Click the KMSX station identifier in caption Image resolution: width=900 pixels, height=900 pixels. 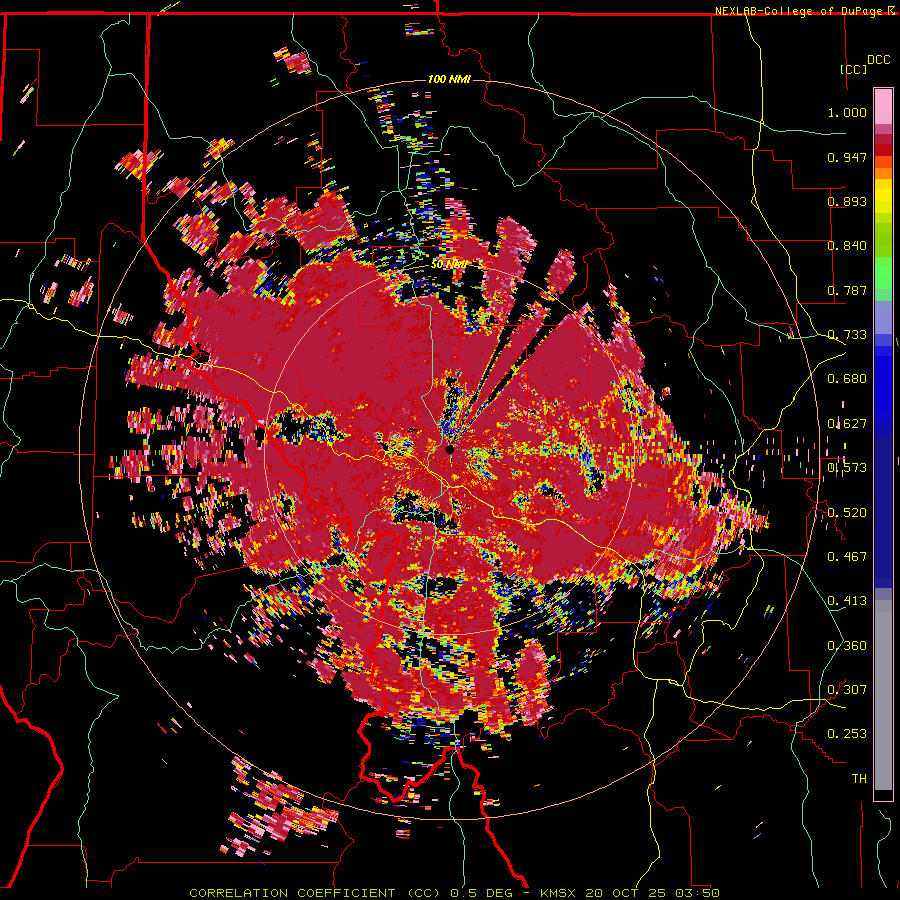(560, 893)
